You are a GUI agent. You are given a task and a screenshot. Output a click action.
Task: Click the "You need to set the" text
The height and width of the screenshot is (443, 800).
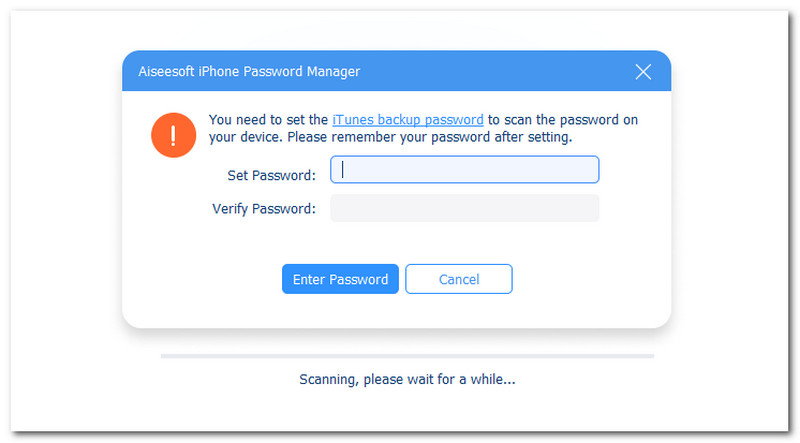click(x=268, y=120)
